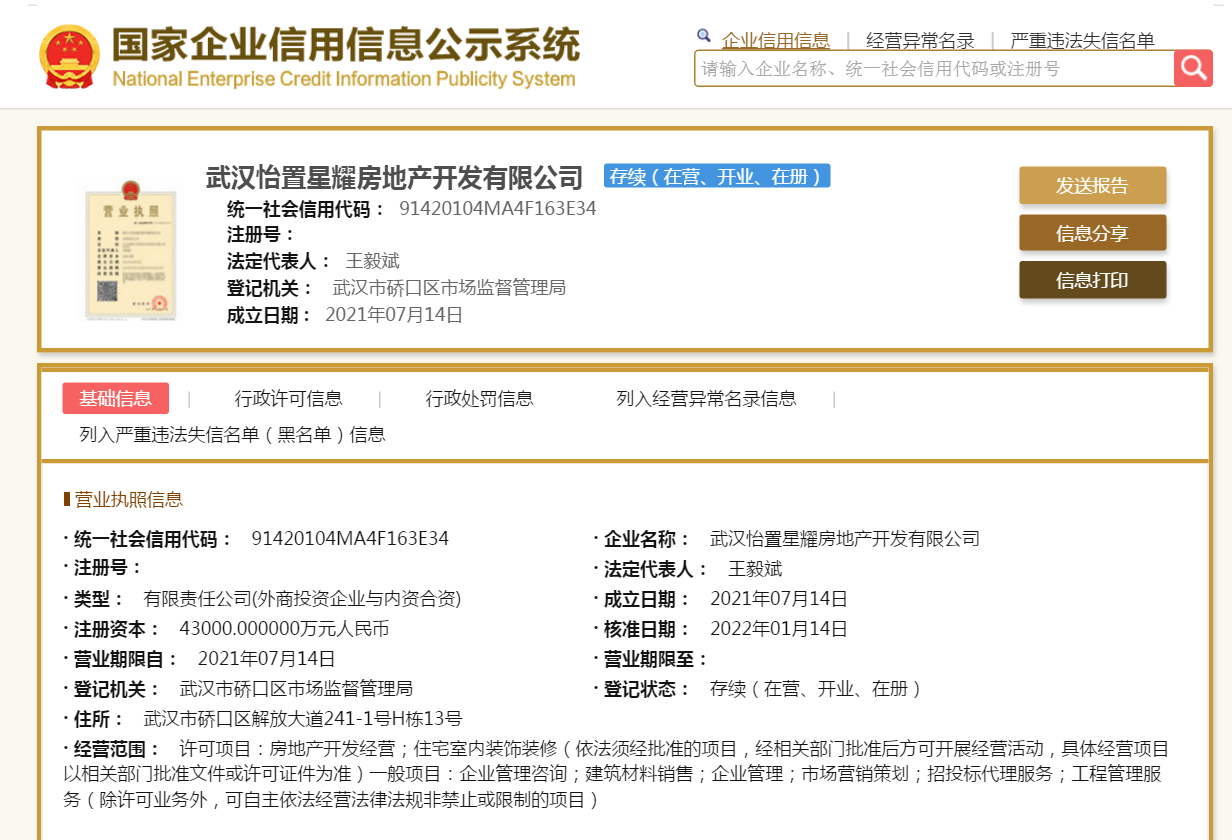Click the national emblem logo icon
Viewport: 1232px width, 840px height.
(69, 55)
